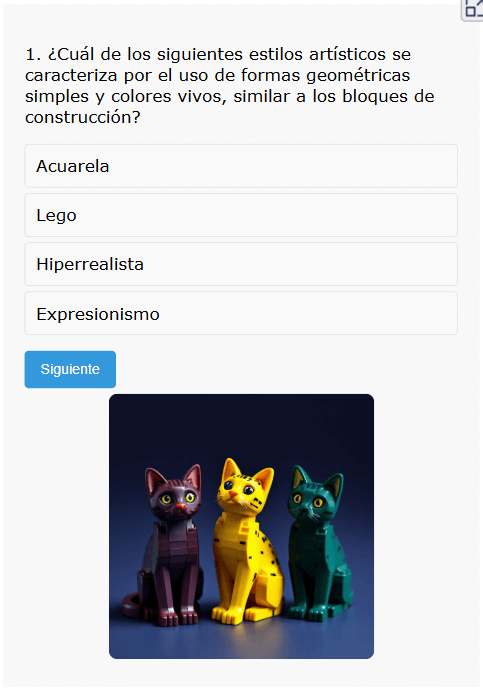Click the yellow cat's orange nose
This screenshot has height=689, width=483.
click(233, 494)
